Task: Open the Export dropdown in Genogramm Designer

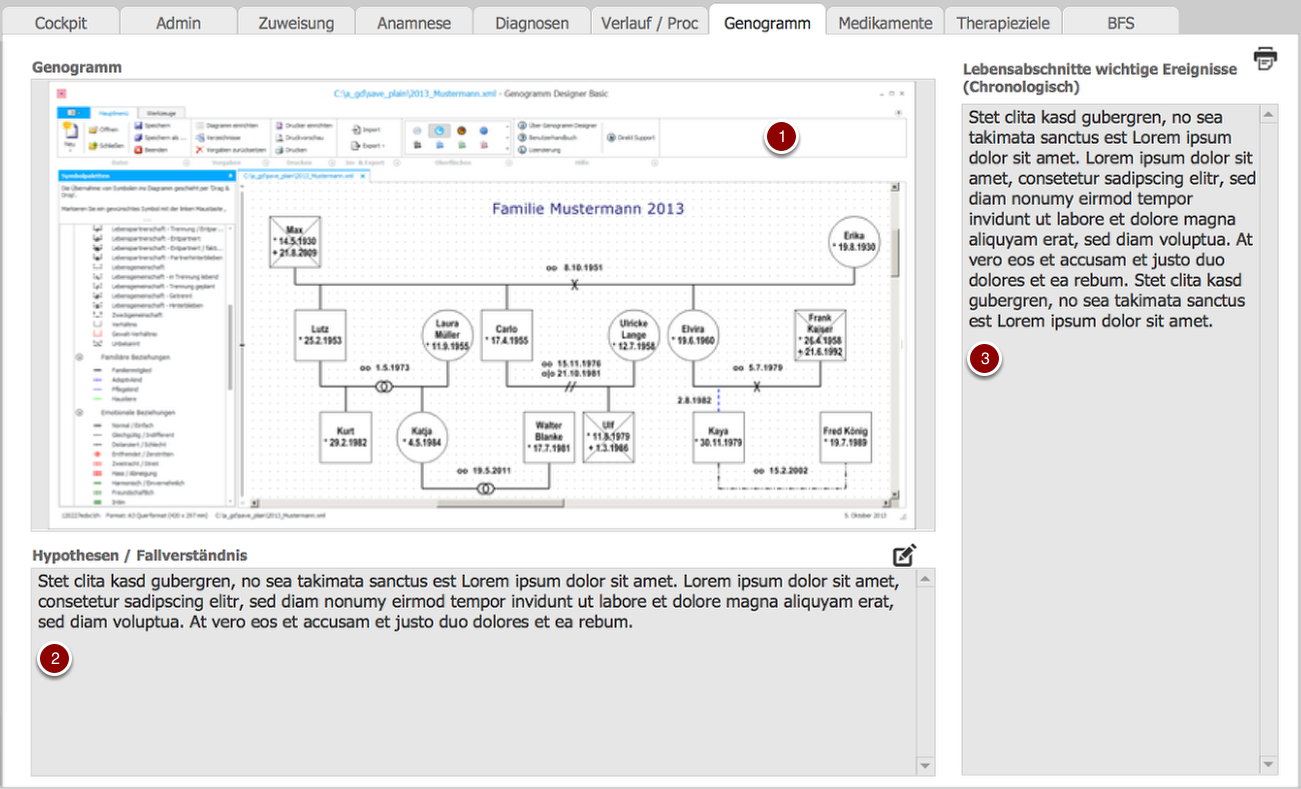Action: pyautogui.click(x=367, y=146)
